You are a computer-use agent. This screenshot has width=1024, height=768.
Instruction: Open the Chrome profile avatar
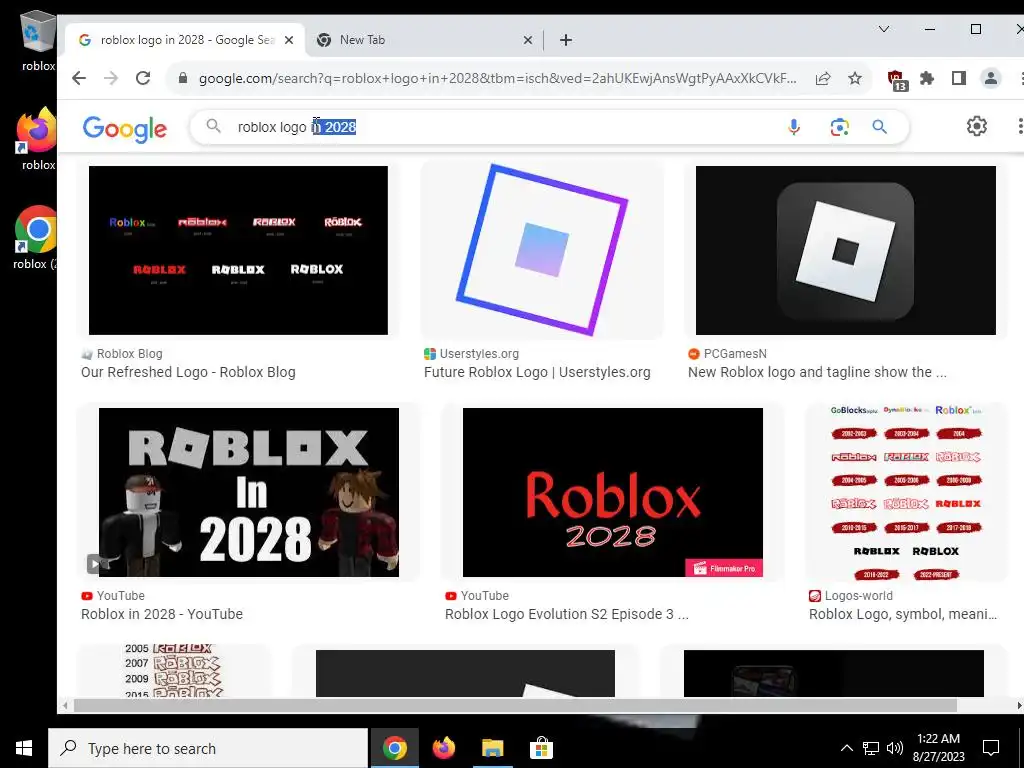click(x=991, y=78)
